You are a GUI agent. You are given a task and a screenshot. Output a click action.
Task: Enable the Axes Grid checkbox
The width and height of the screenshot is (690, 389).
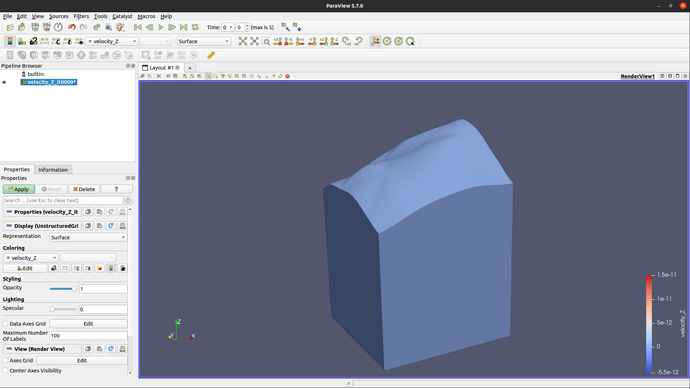pos(6,360)
